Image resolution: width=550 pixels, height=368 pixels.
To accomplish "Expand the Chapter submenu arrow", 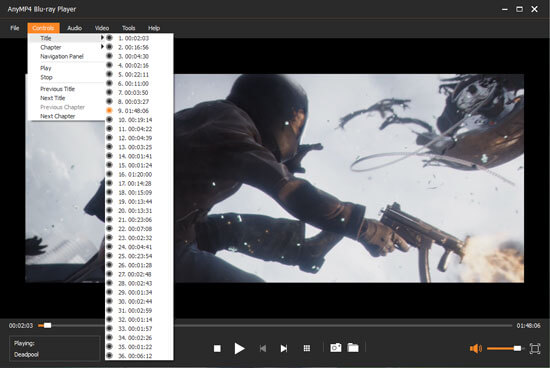I will pos(102,47).
